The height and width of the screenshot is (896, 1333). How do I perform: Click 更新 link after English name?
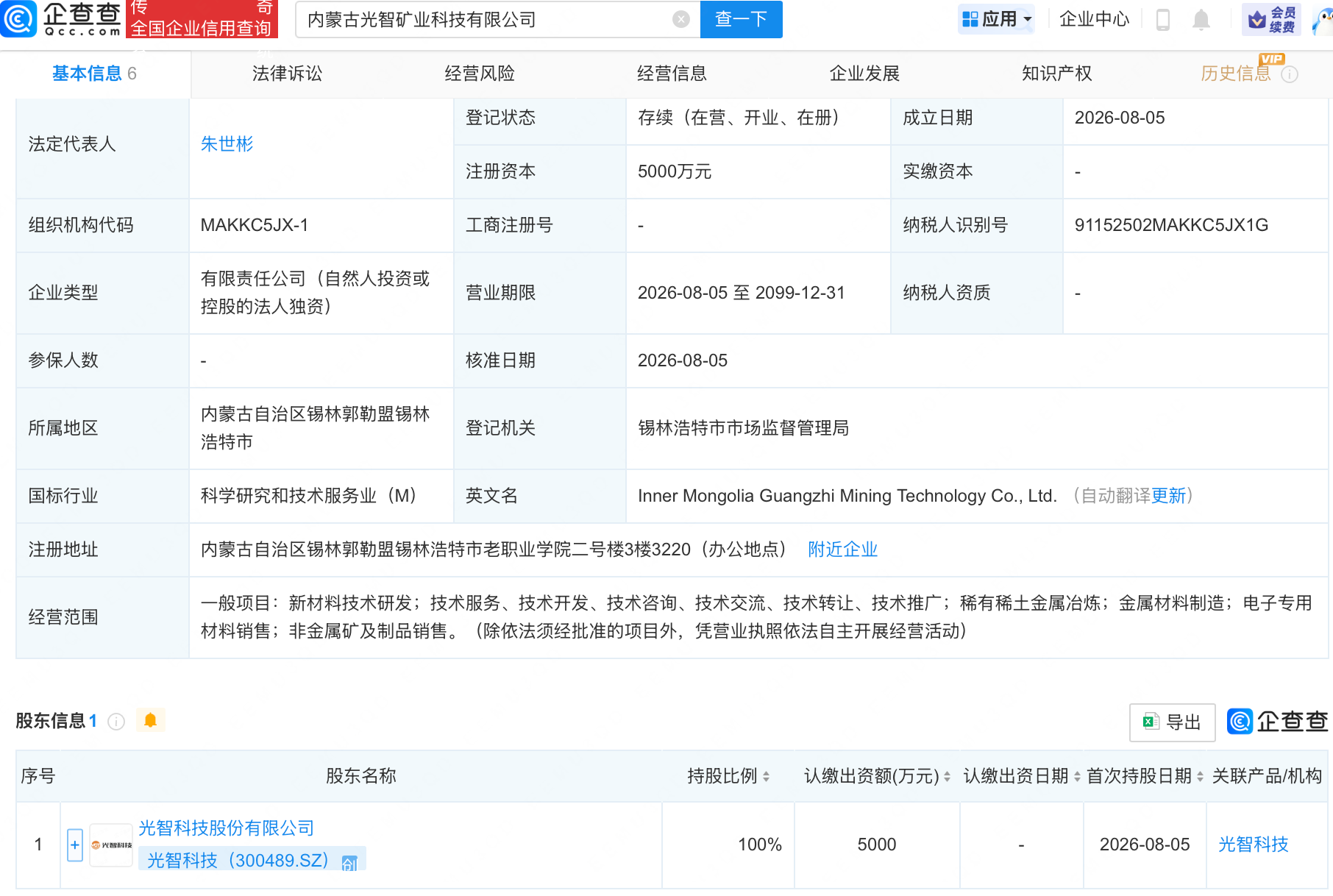1169,496
